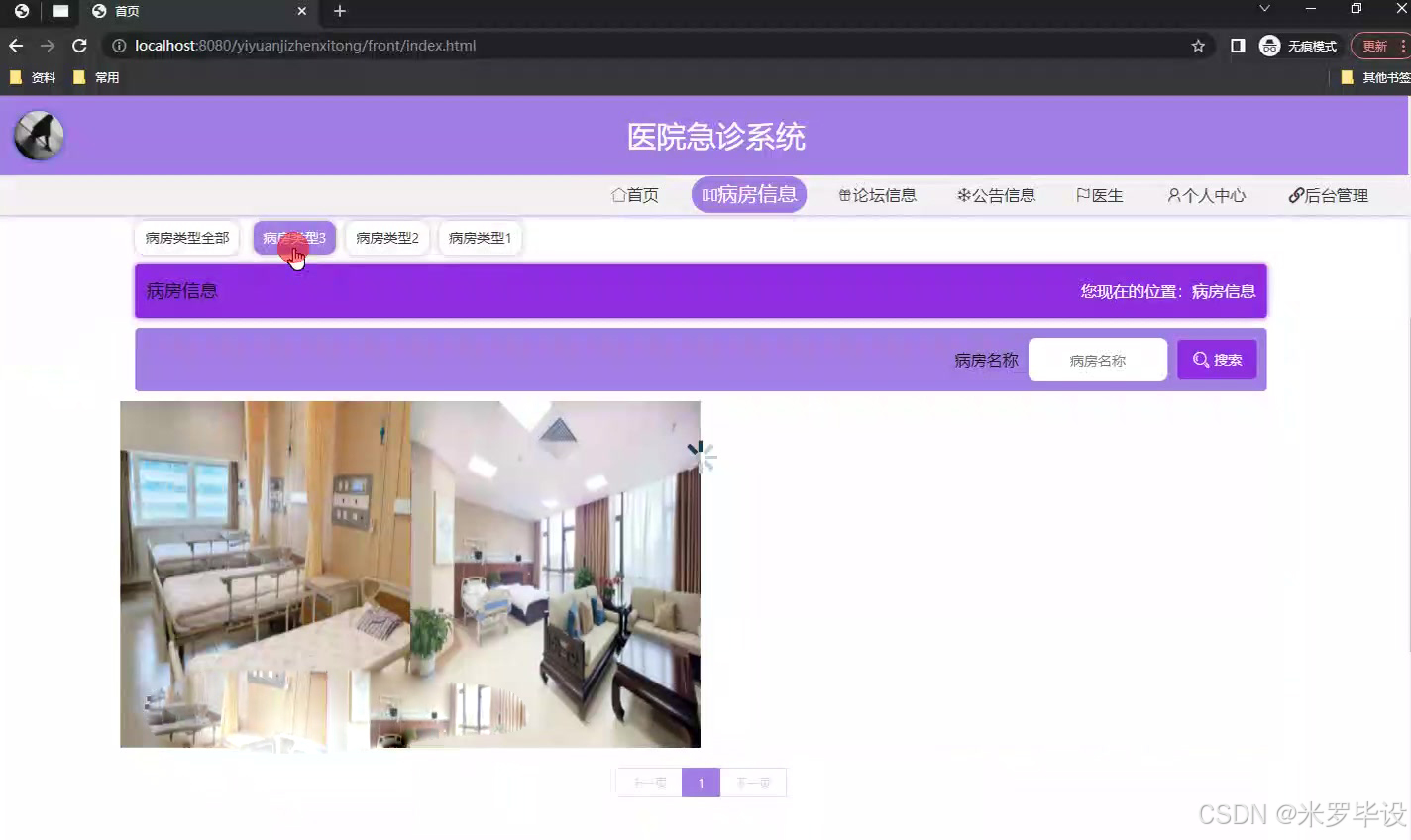
Task: Click the circular panda site logo
Action: click(38, 134)
